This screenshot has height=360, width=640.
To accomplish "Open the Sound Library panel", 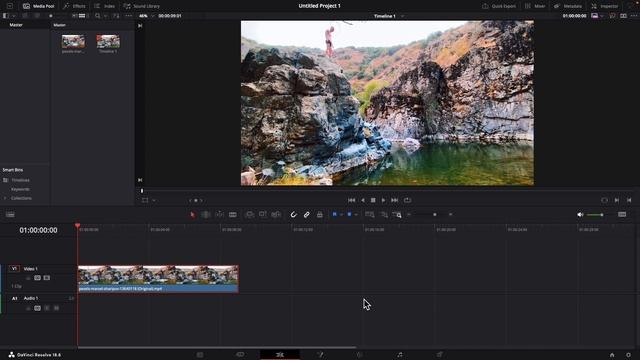I will click(x=142, y=6).
